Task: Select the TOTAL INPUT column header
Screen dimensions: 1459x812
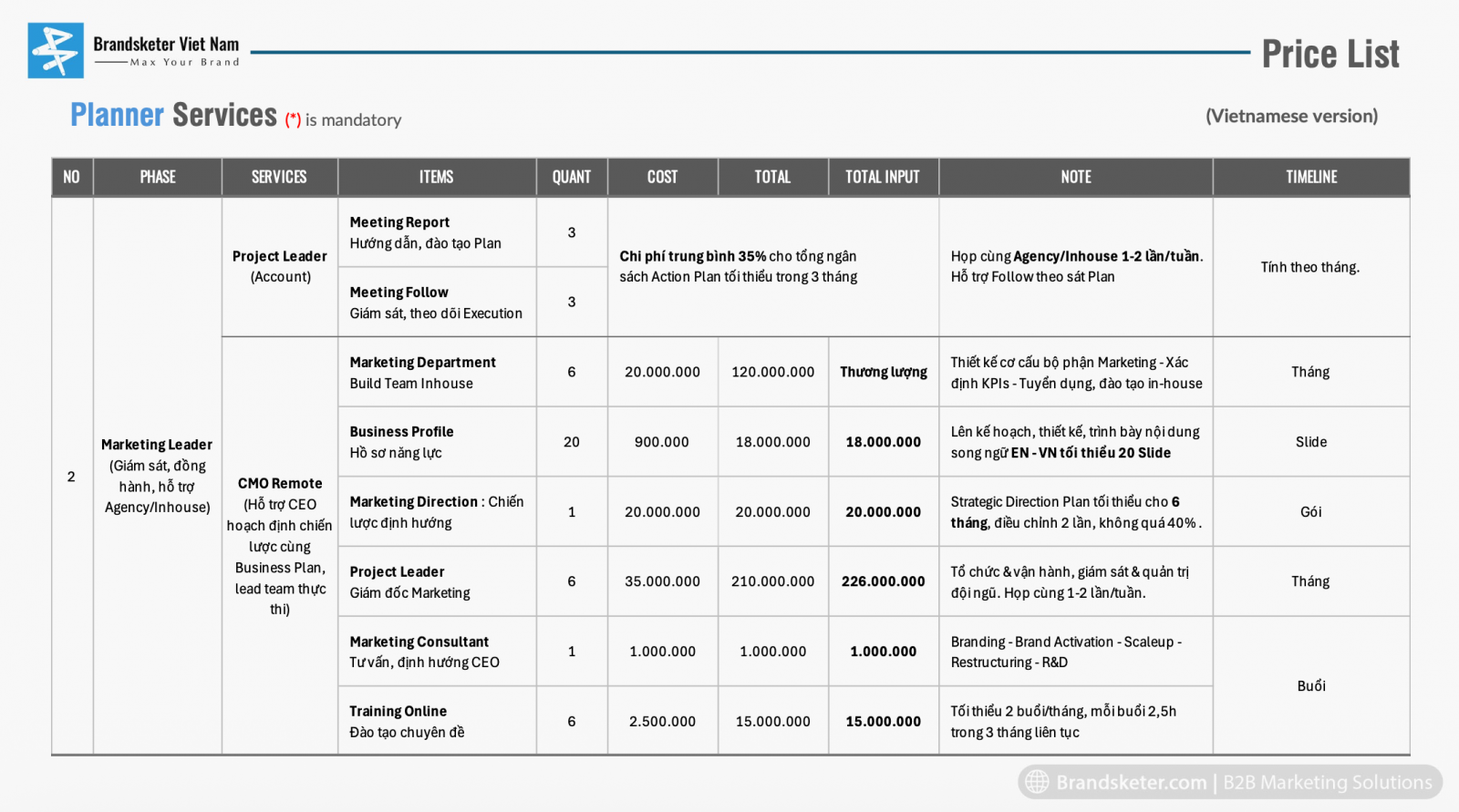Action: point(882,177)
